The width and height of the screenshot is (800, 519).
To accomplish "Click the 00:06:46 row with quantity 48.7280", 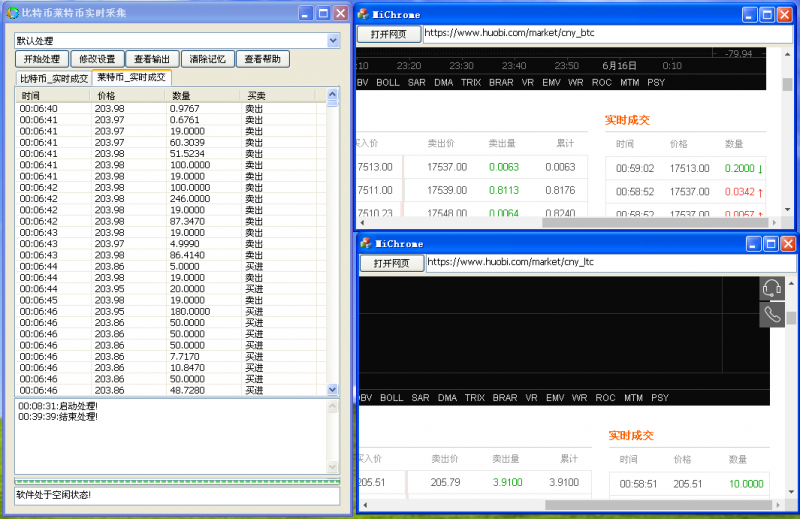I will [171, 390].
